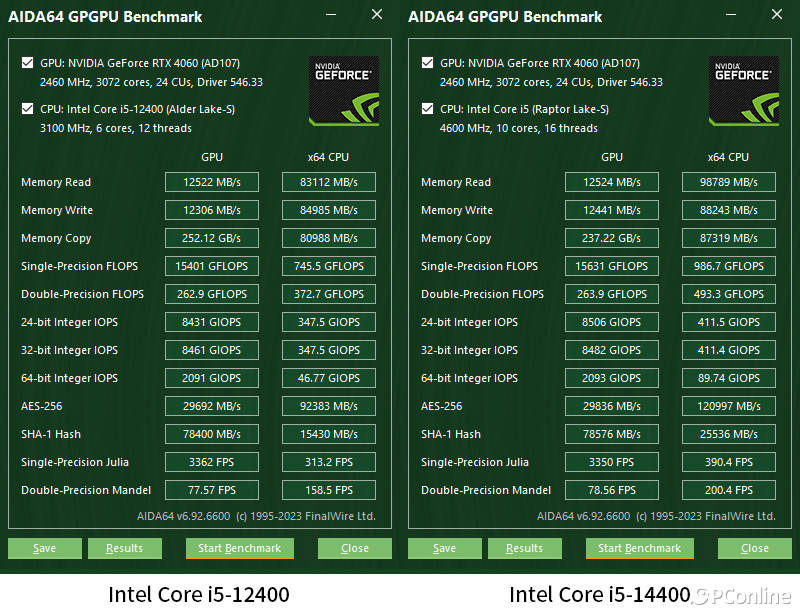Click 411.4 GIOPS 32-bit CPU result
Screen dimensions: 800x613
[x=729, y=350]
